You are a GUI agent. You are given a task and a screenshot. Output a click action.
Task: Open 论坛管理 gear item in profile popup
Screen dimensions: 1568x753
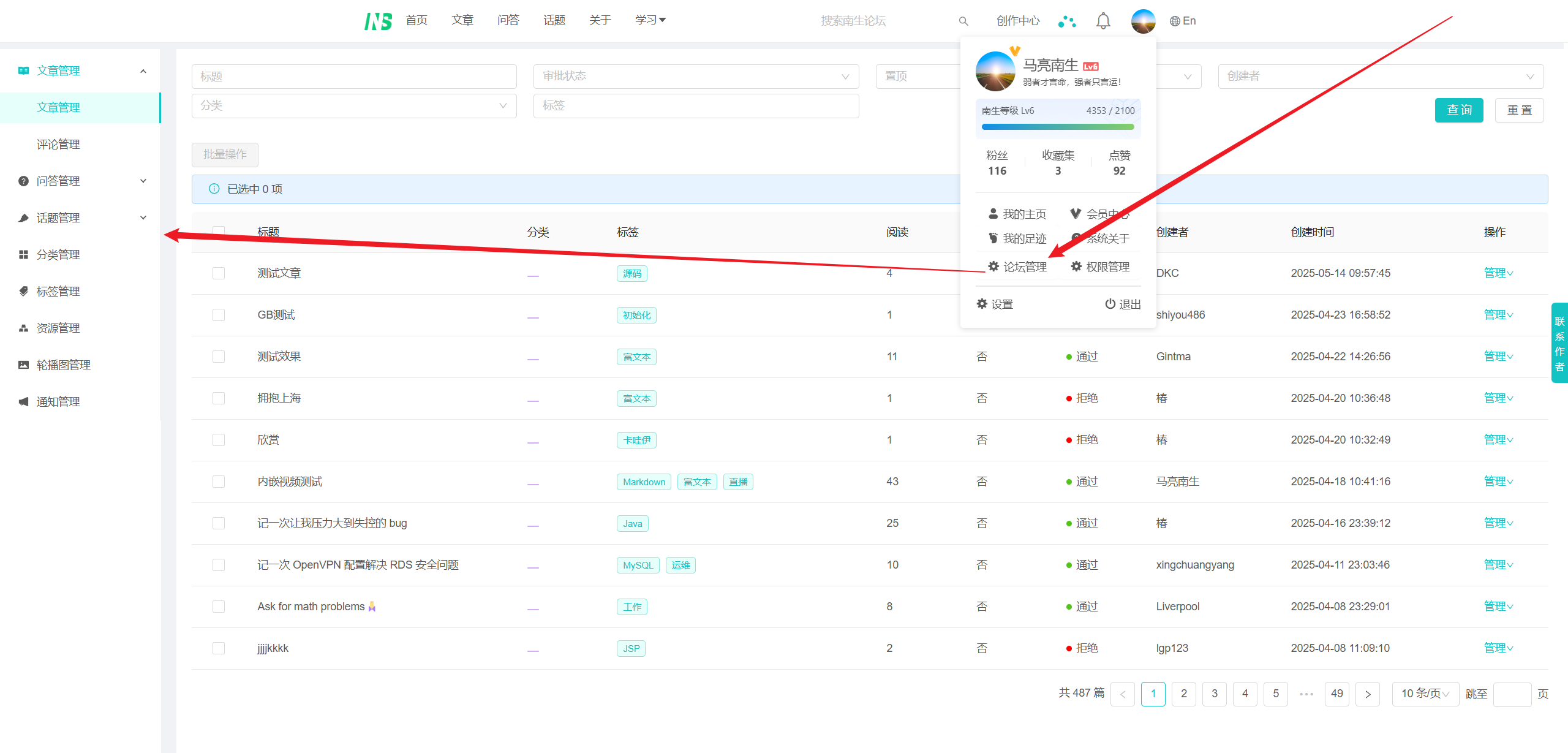[1017, 267]
